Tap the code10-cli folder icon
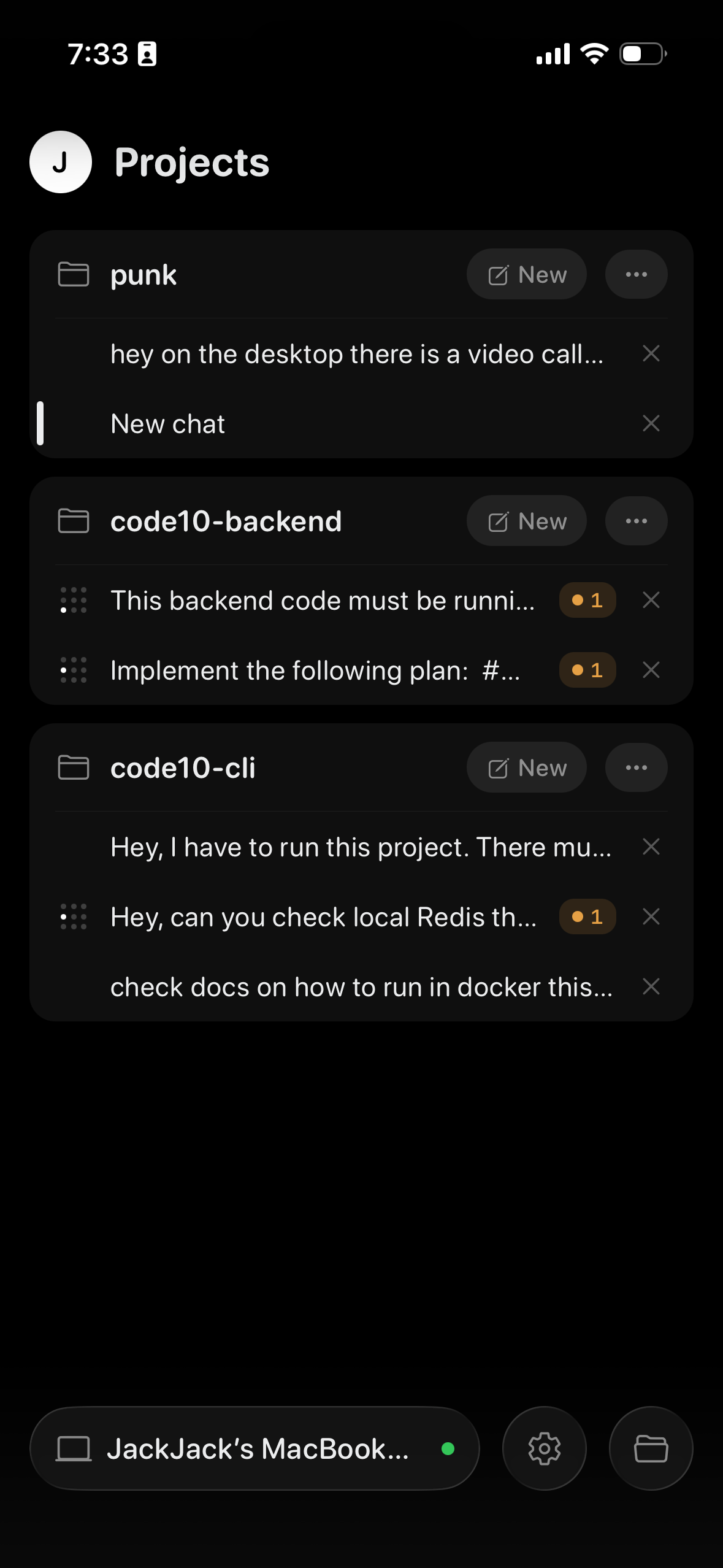 pos(74,767)
